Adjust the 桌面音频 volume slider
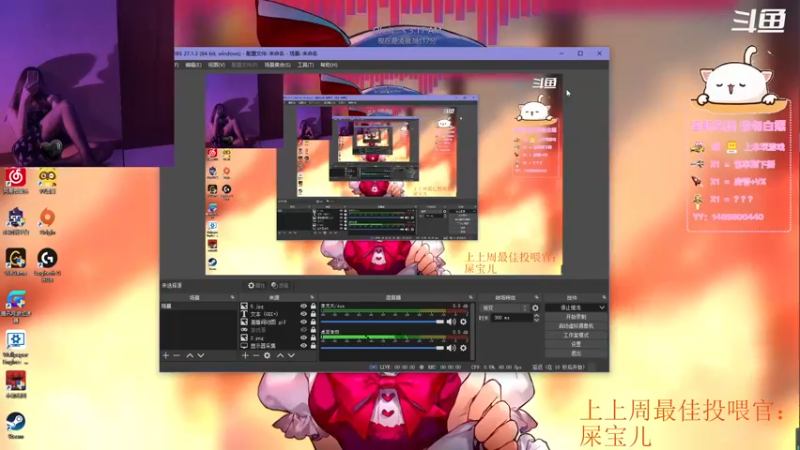 pos(382,348)
